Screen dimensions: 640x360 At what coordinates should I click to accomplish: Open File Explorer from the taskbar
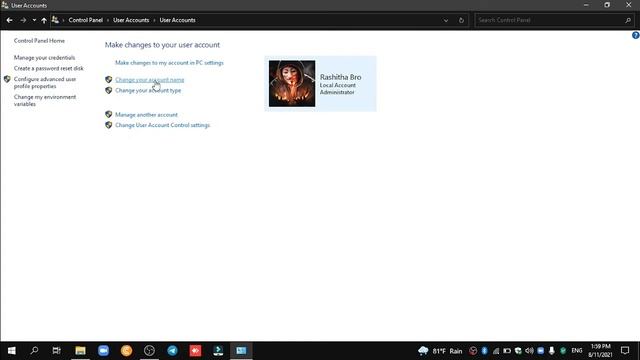click(80, 351)
